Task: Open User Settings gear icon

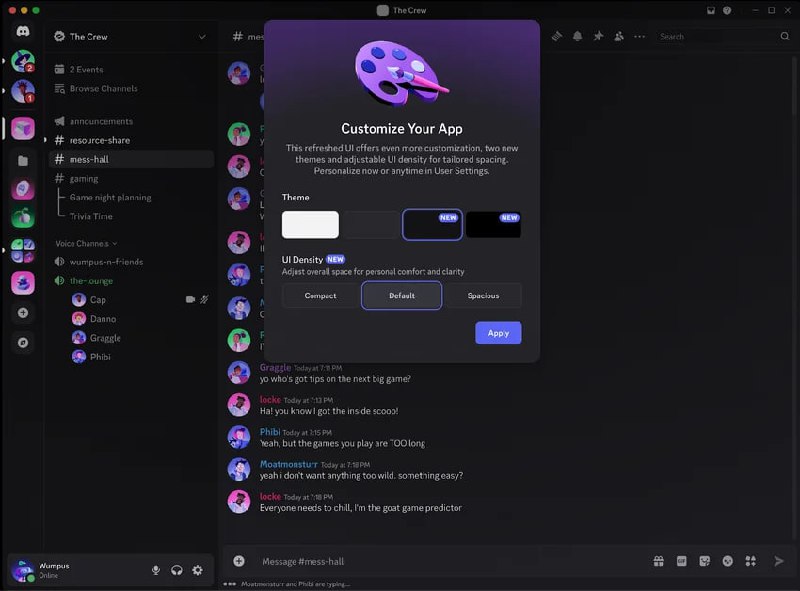Action: click(197, 570)
